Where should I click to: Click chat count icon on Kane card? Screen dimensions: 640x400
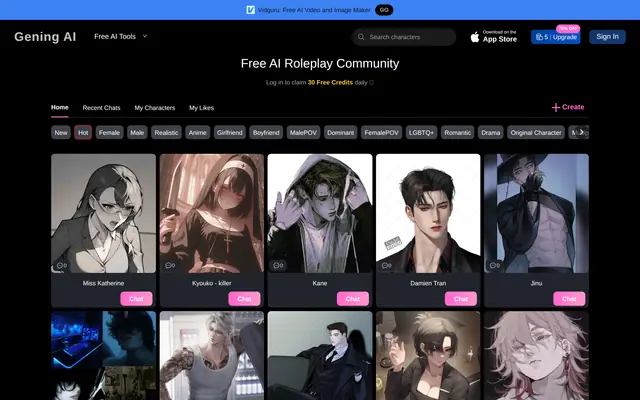point(278,265)
